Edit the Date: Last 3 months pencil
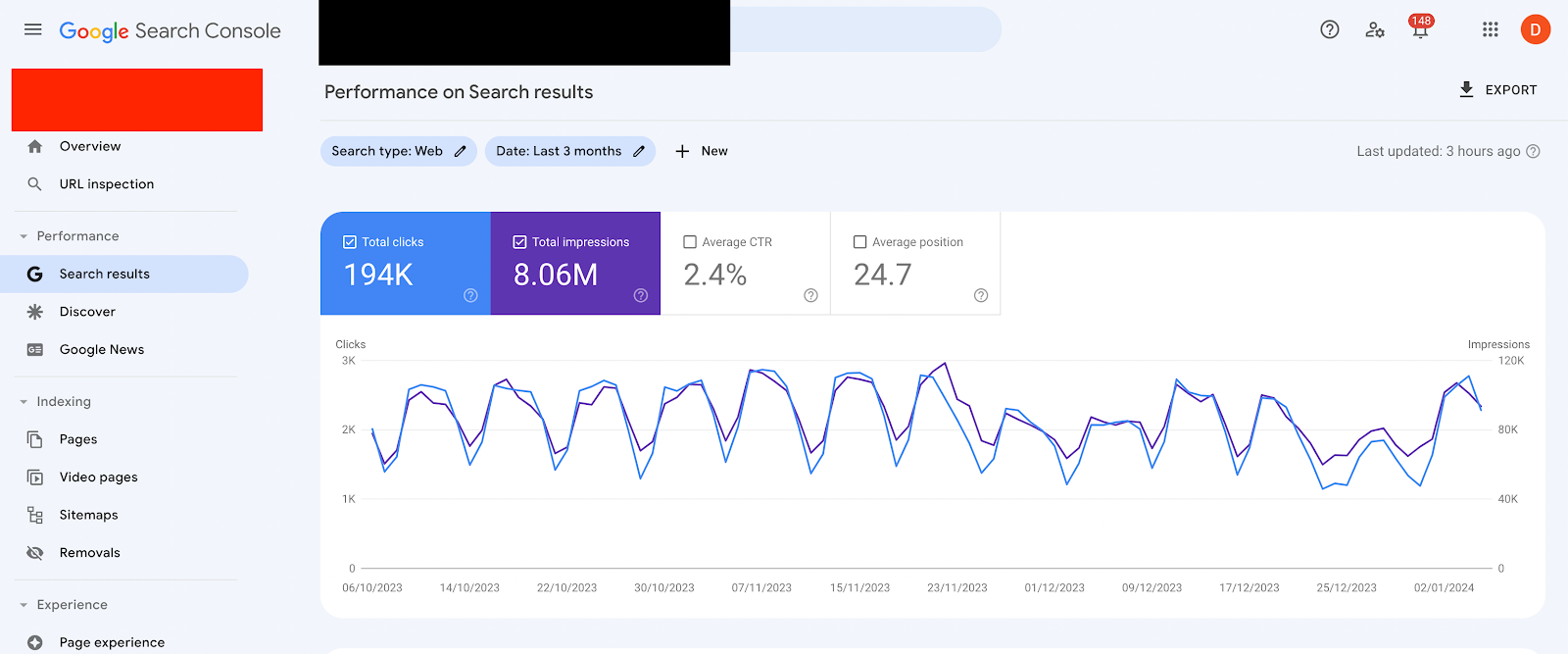This screenshot has width=1568, height=654. click(639, 151)
